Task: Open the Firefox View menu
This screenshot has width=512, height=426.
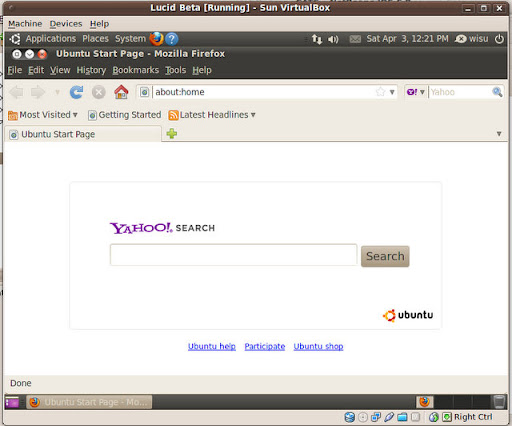Action: coord(60,70)
